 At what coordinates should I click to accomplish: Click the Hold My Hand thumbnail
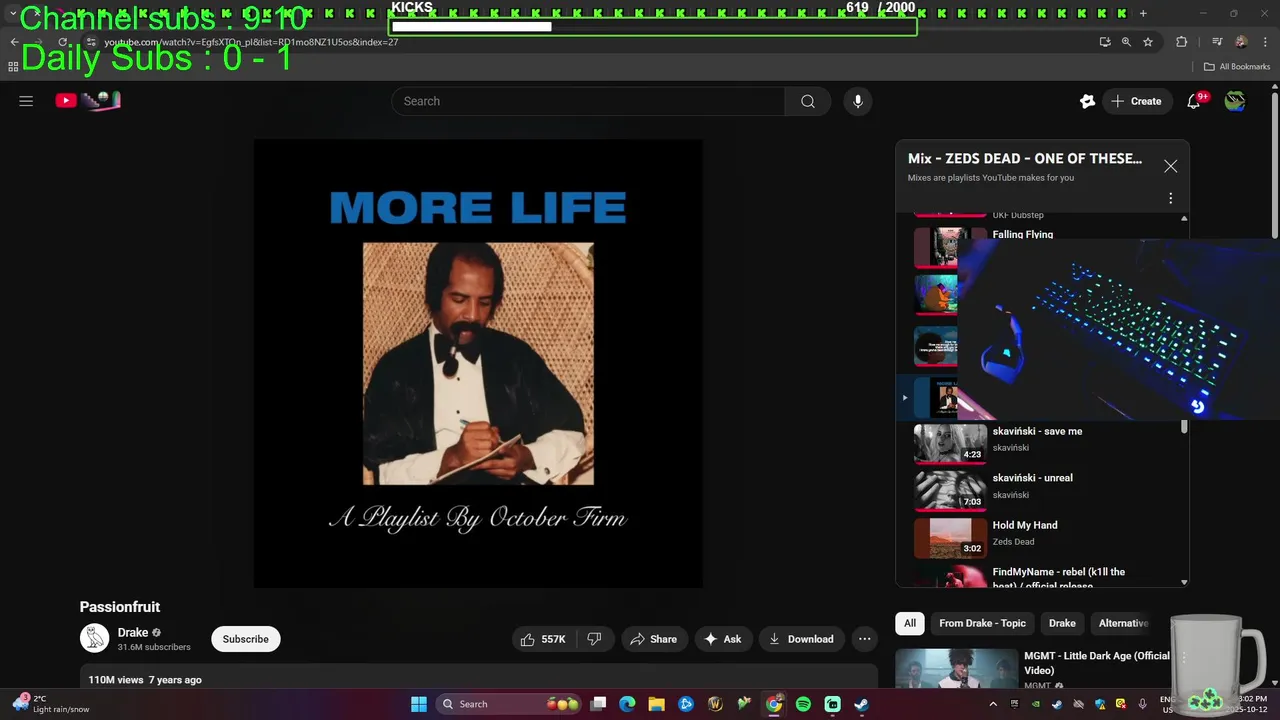pos(950,538)
